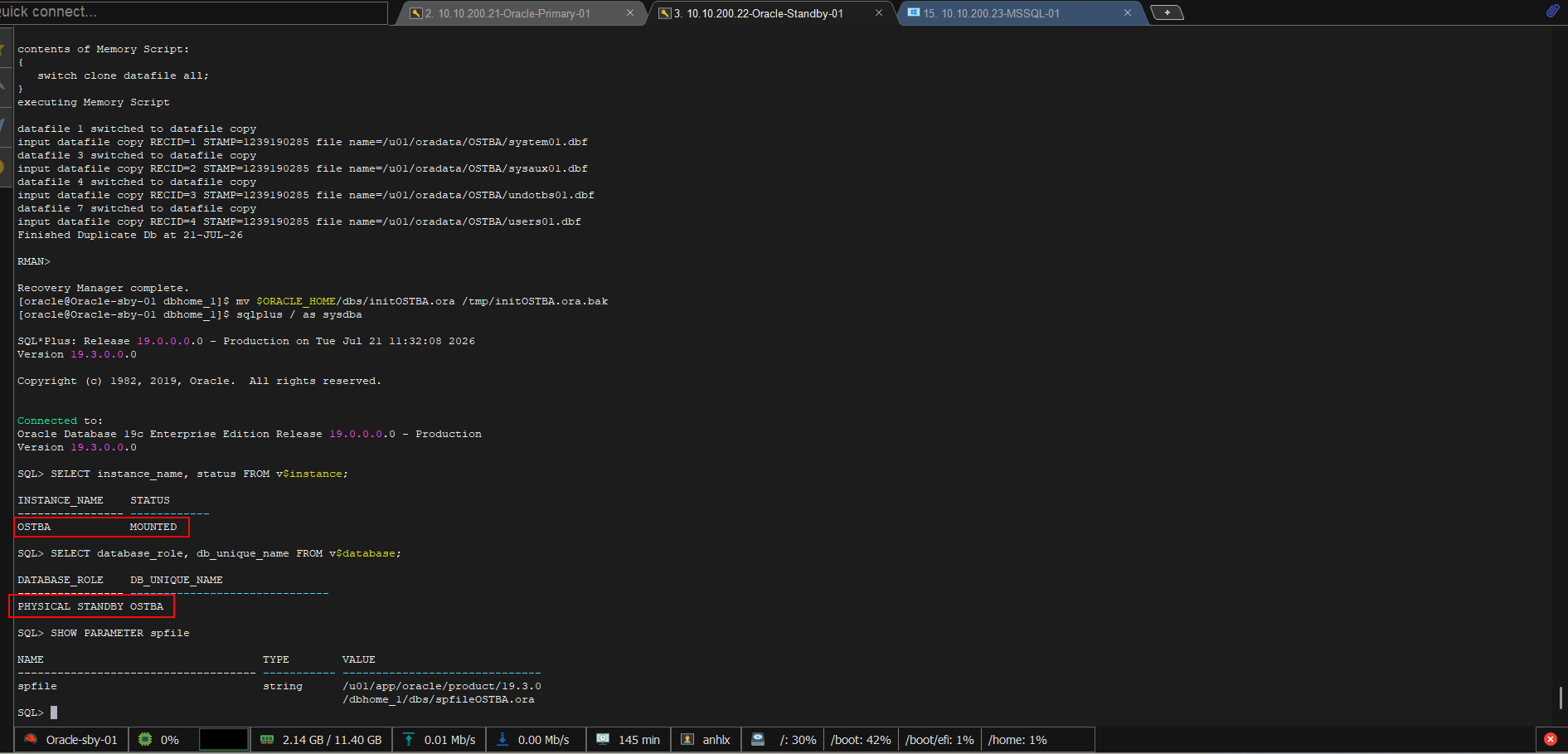Click the user profile icon beside anhlx
Screen dimensions: 1568x754
[687, 739]
